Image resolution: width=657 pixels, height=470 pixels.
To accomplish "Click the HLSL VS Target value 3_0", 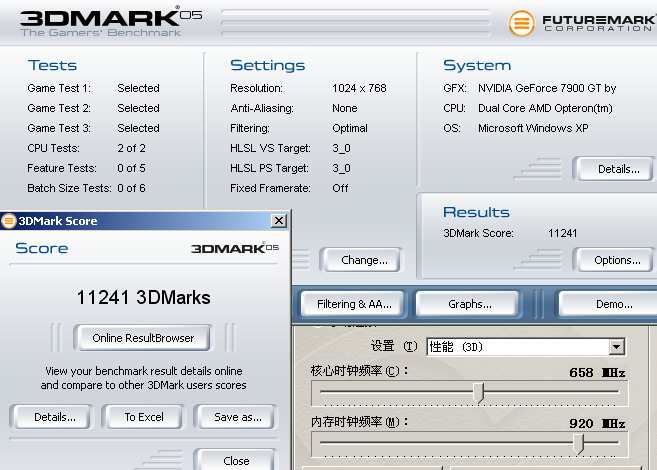I will click(x=341, y=148).
